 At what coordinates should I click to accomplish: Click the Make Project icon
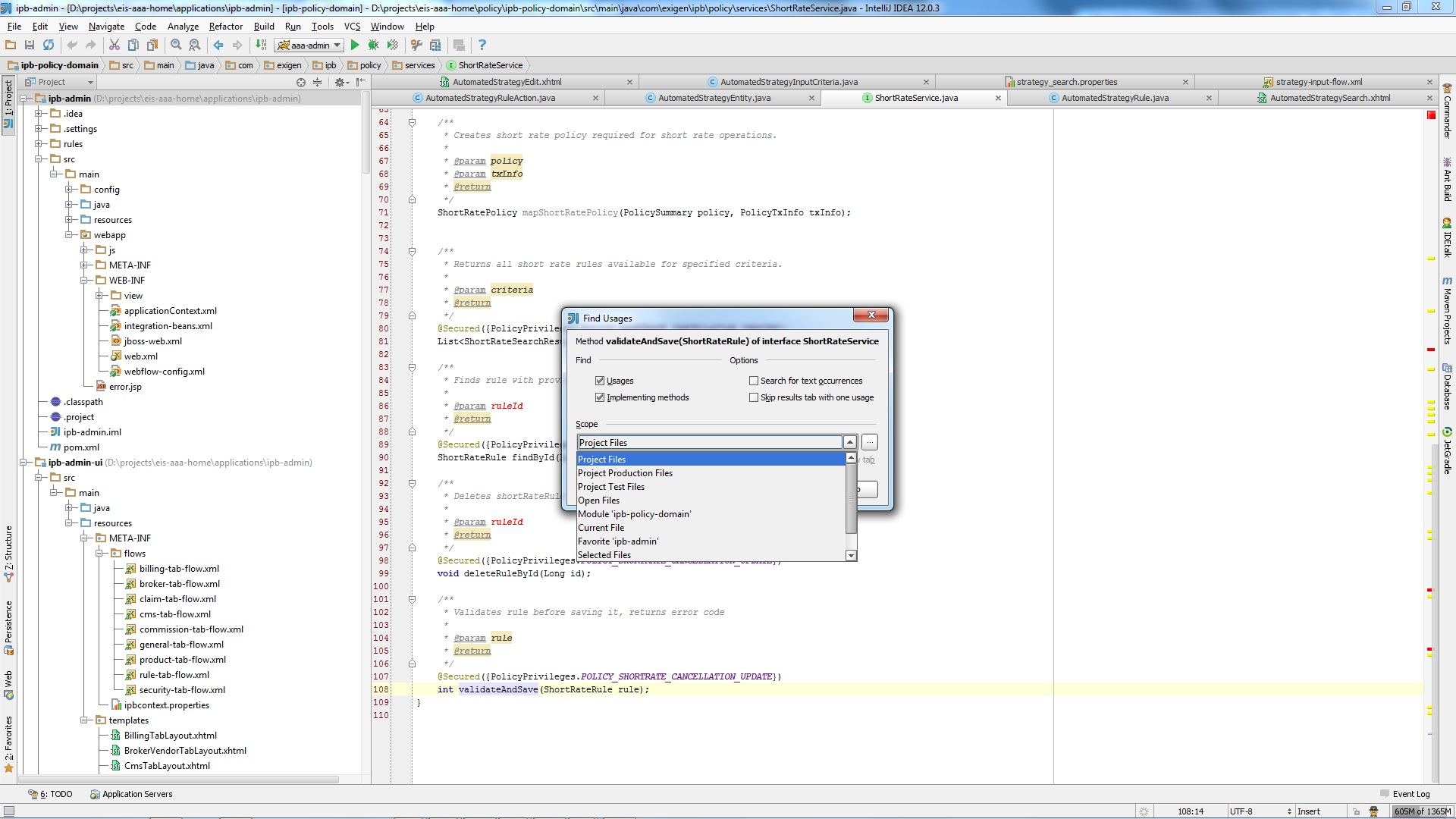click(x=261, y=45)
